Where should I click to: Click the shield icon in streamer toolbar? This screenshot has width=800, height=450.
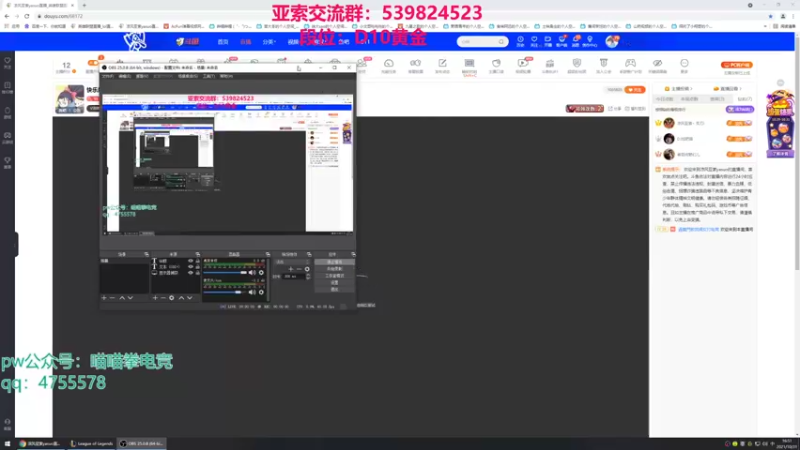click(577, 65)
